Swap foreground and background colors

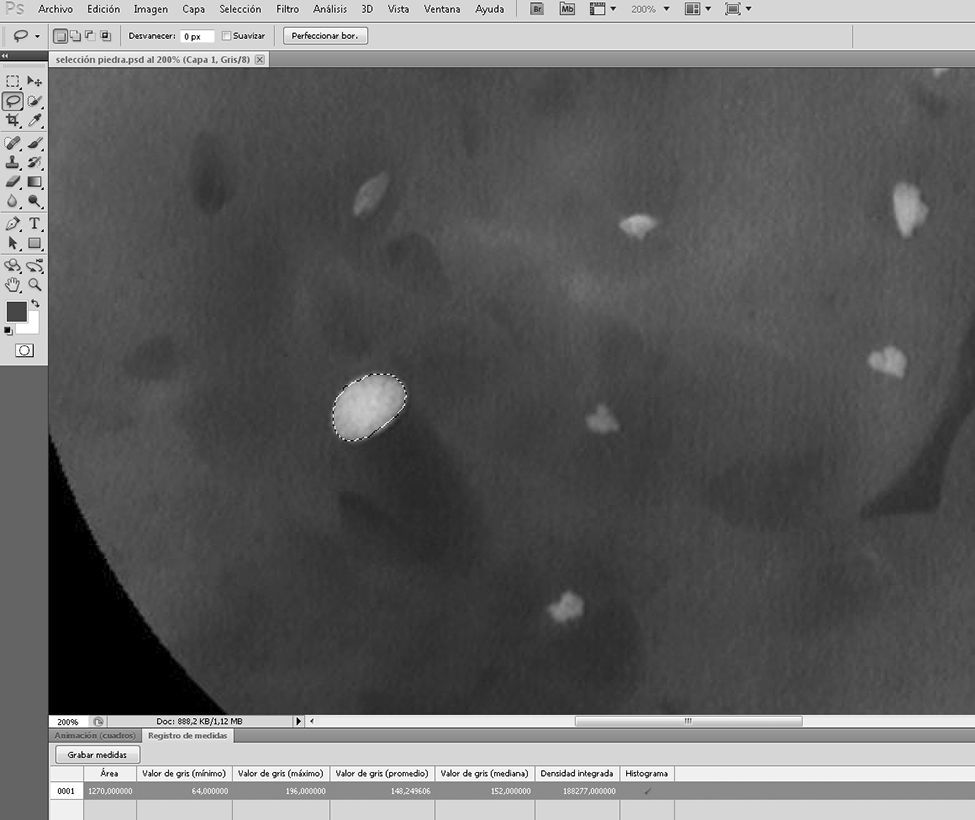click(36, 303)
